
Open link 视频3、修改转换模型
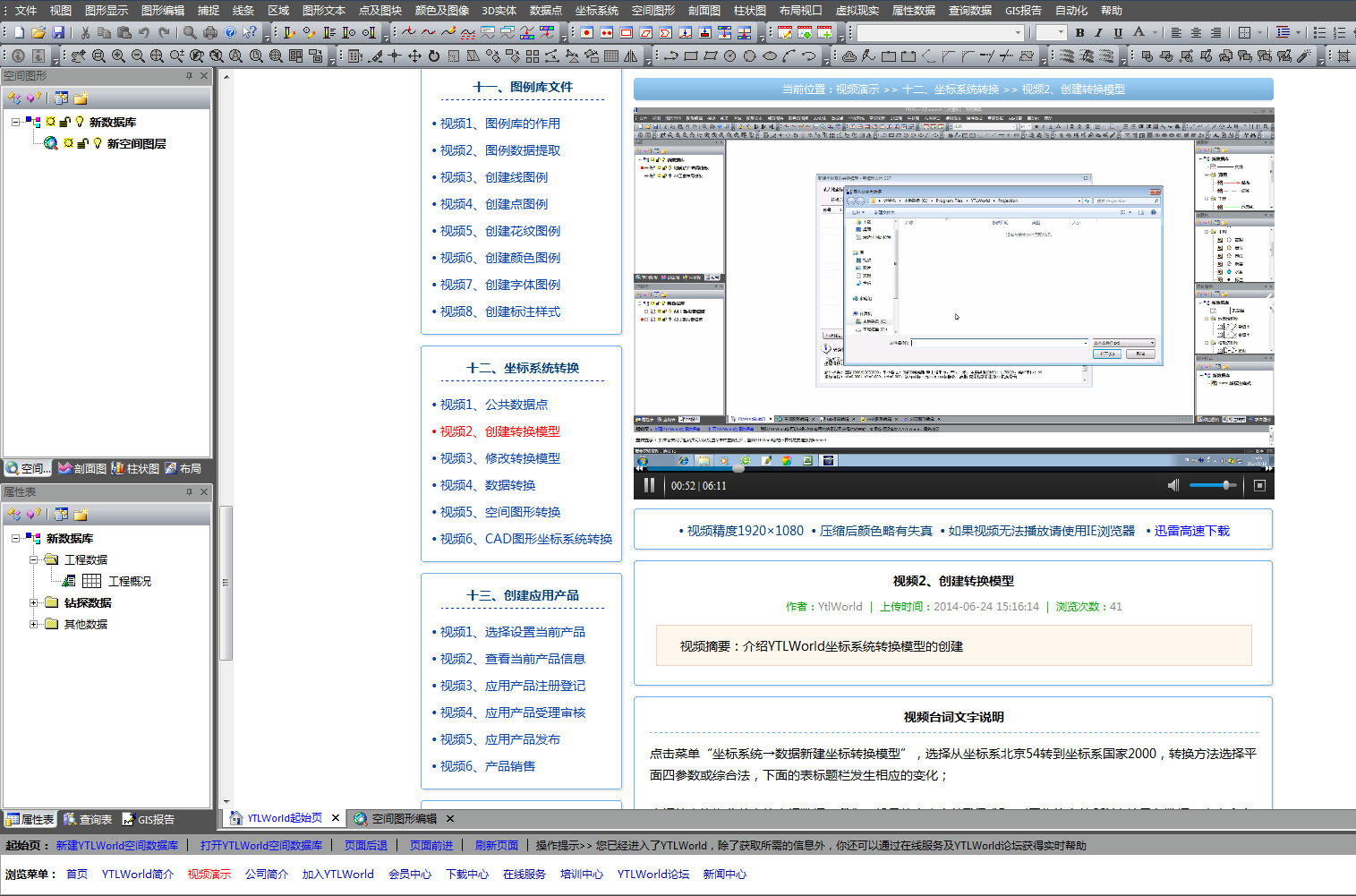500,458
